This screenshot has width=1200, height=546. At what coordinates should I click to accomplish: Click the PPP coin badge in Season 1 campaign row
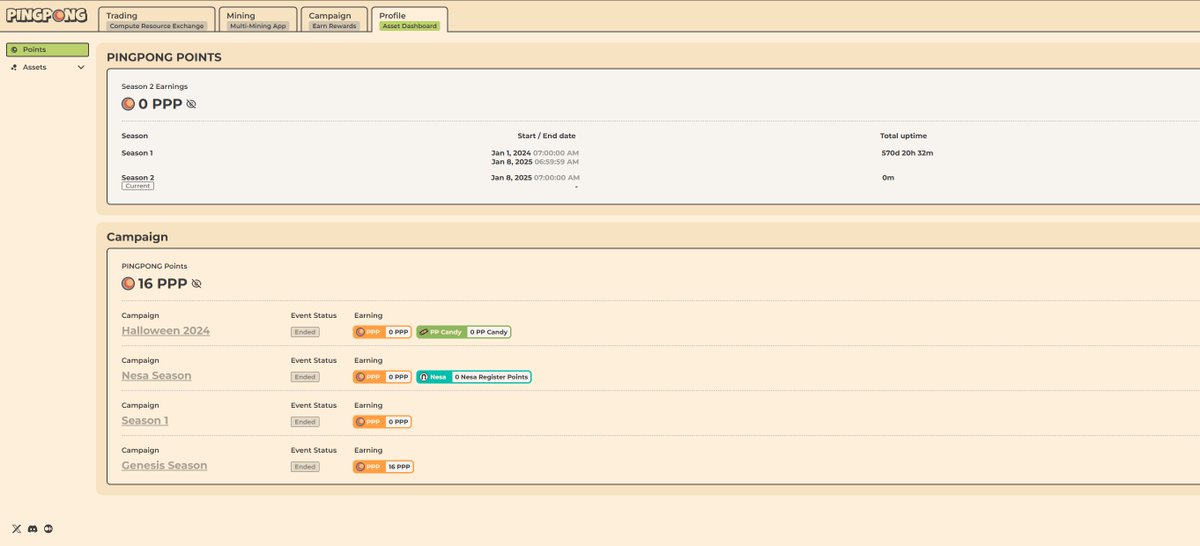click(369, 422)
